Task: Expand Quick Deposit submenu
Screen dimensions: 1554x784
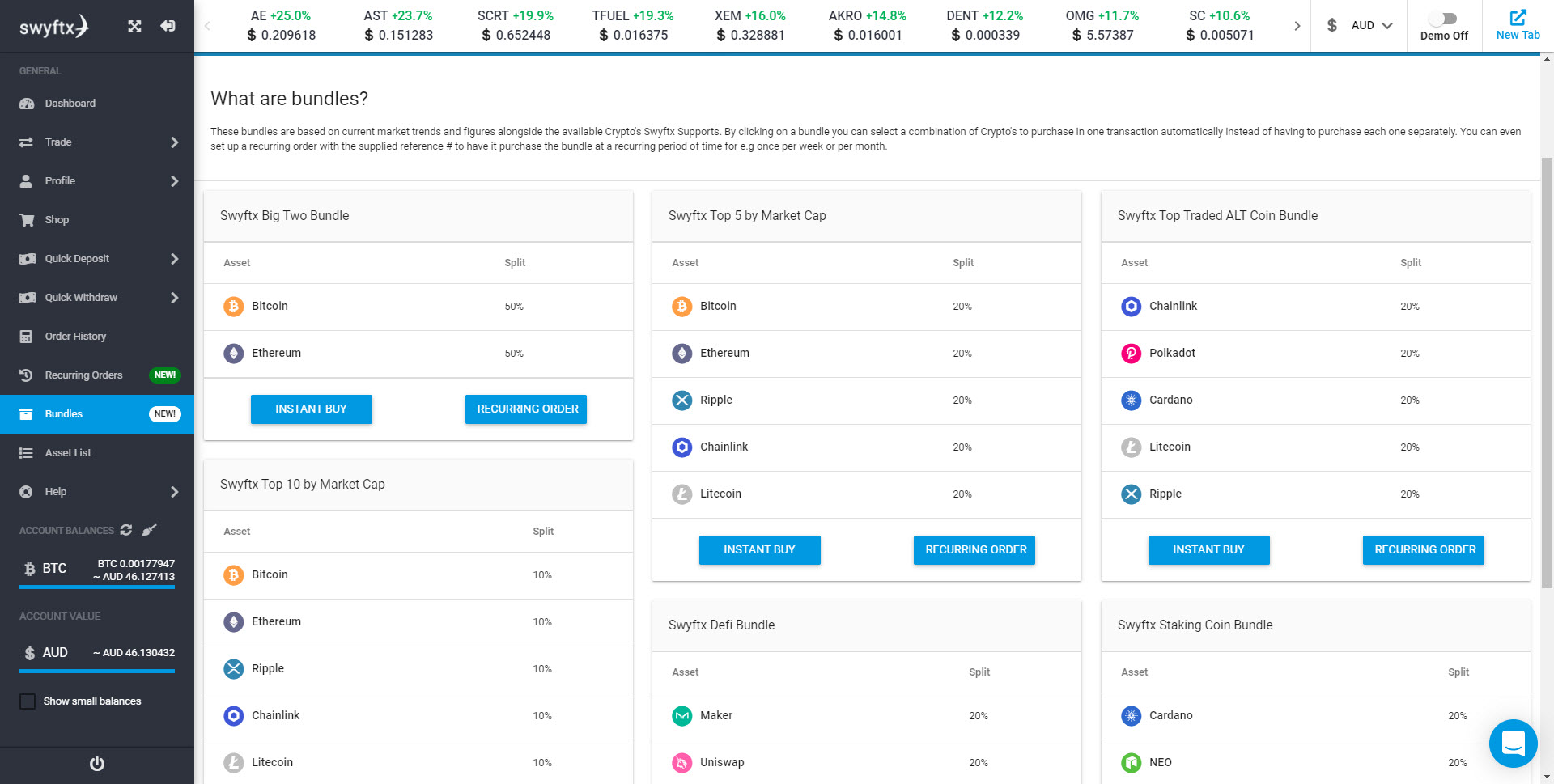Action: [97, 259]
